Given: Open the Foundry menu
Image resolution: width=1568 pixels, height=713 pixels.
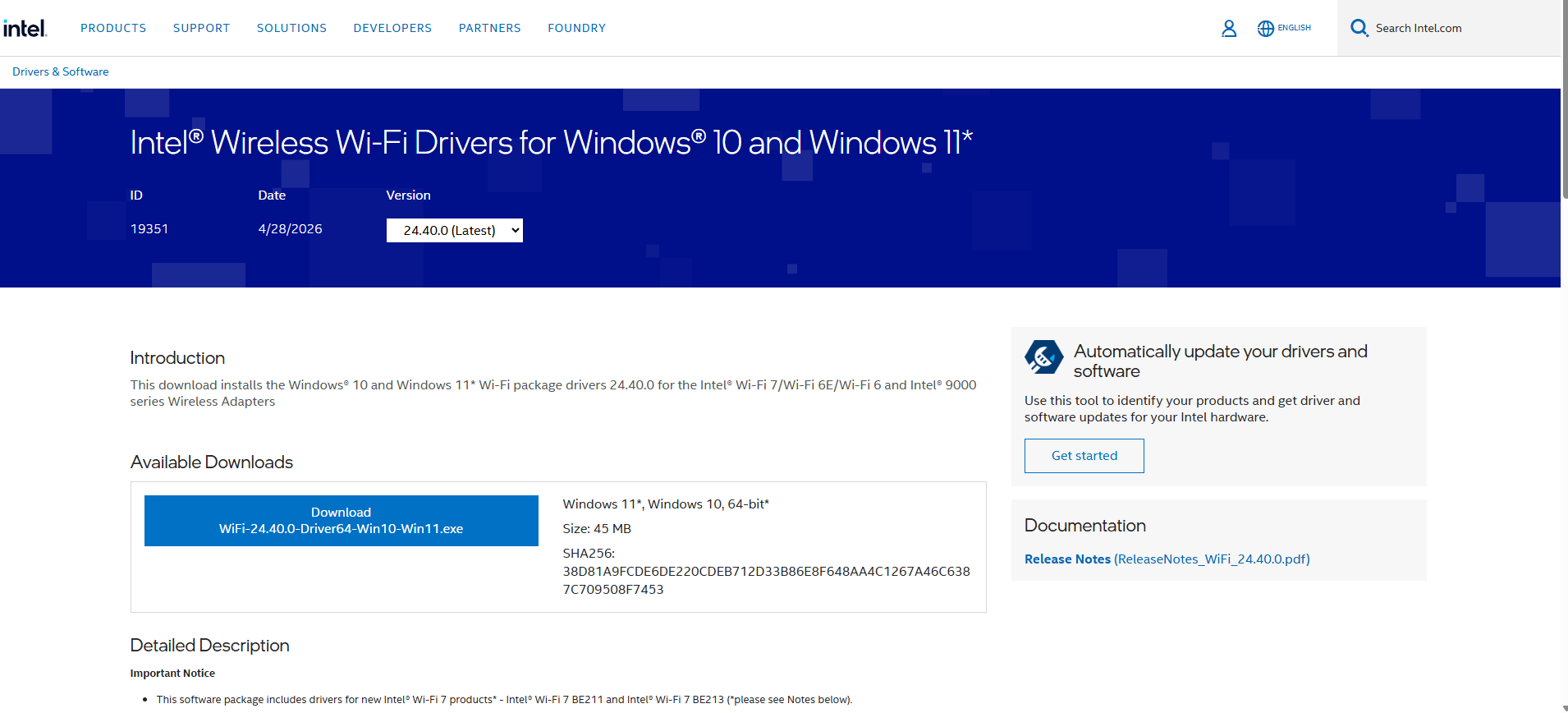Looking at the screenshot, I should (x=576, y=28).
